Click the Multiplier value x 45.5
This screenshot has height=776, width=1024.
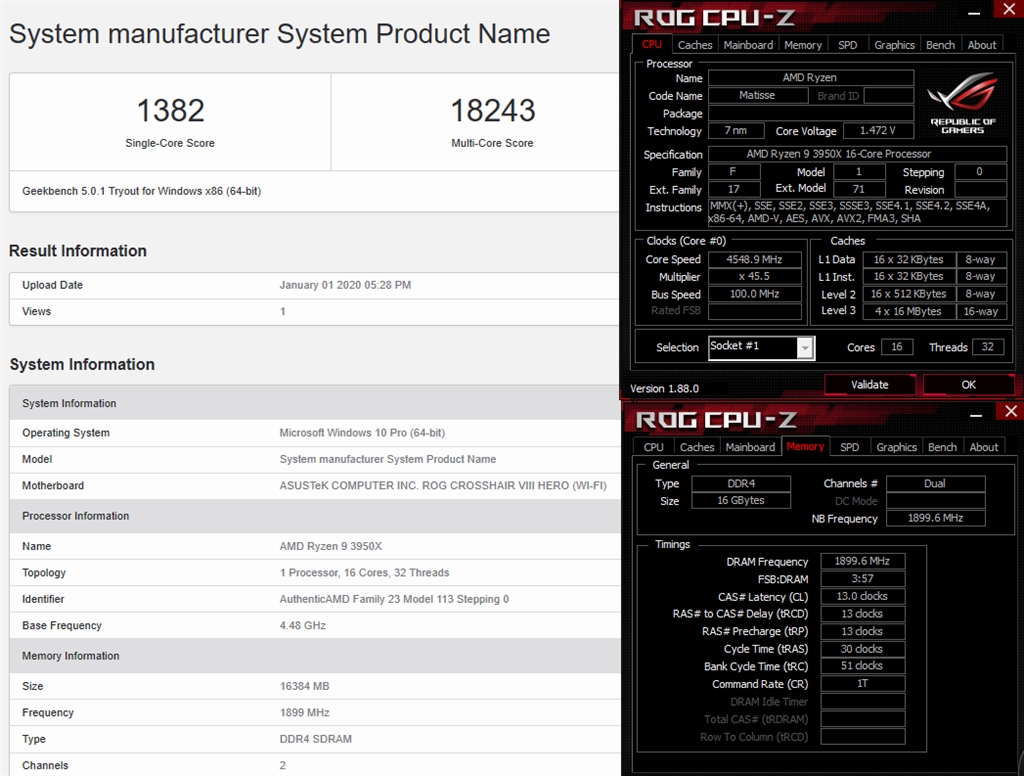(x=754, y=277)
